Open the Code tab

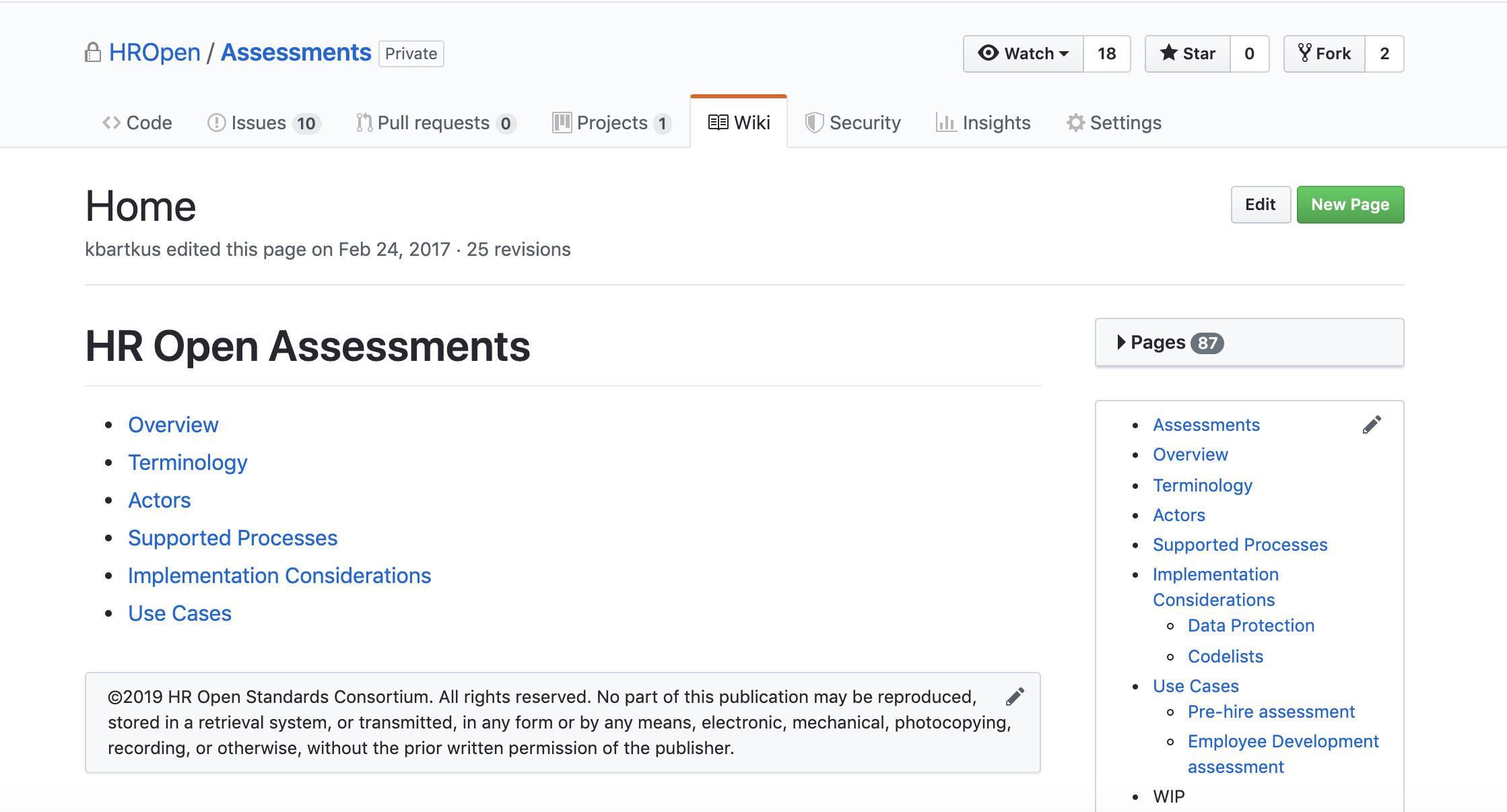click(137, 123)
